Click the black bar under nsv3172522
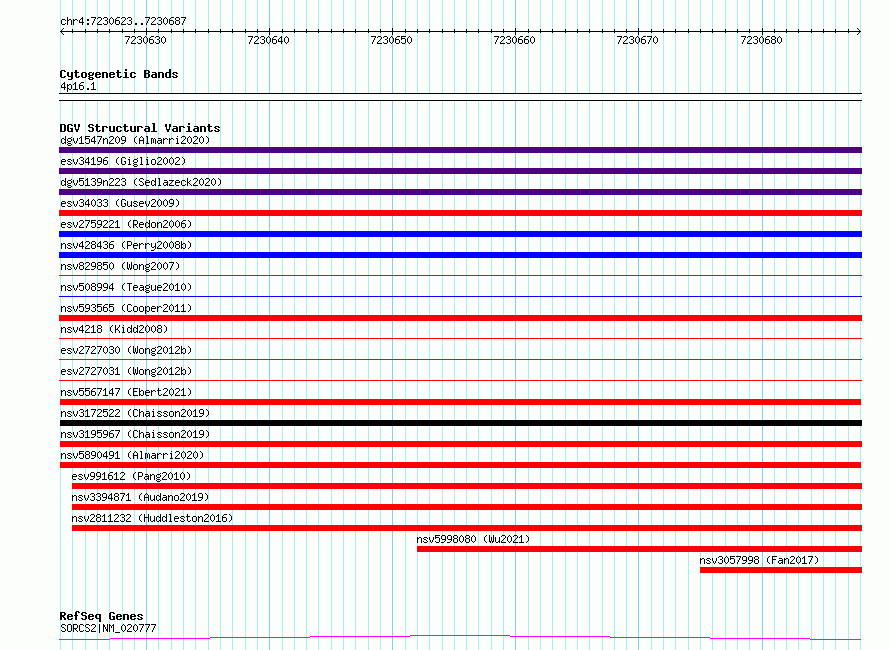Screen dimensions: 890x650 [460, 423]
